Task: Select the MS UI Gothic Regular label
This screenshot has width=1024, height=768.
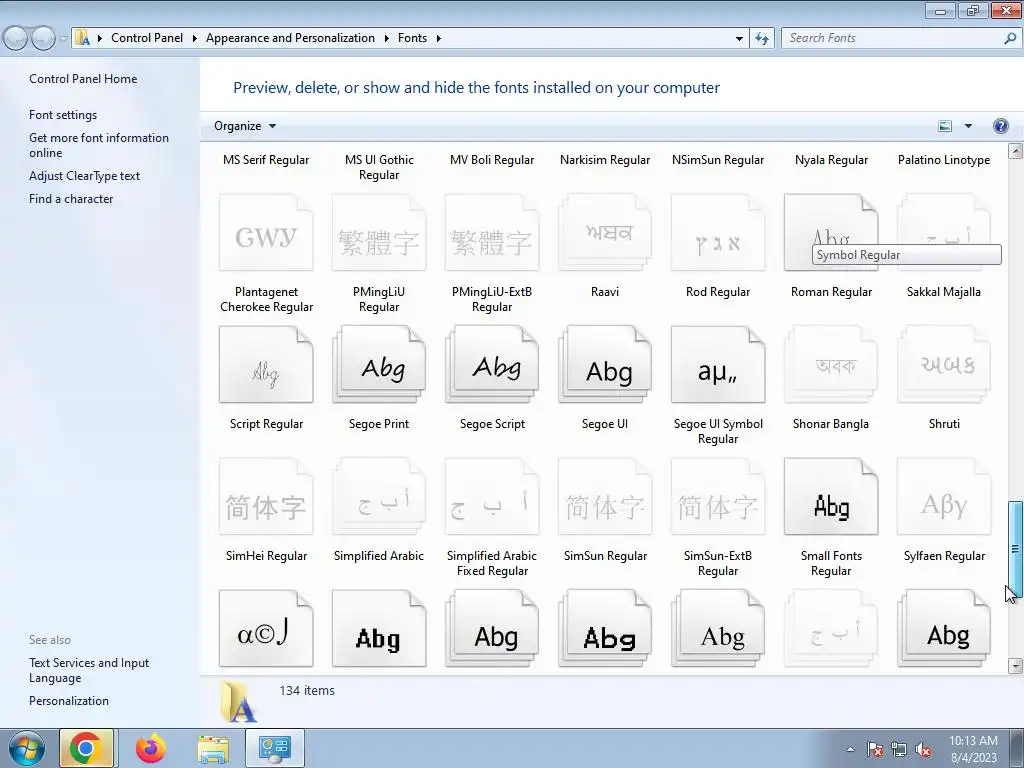Action: coord(379,167)
